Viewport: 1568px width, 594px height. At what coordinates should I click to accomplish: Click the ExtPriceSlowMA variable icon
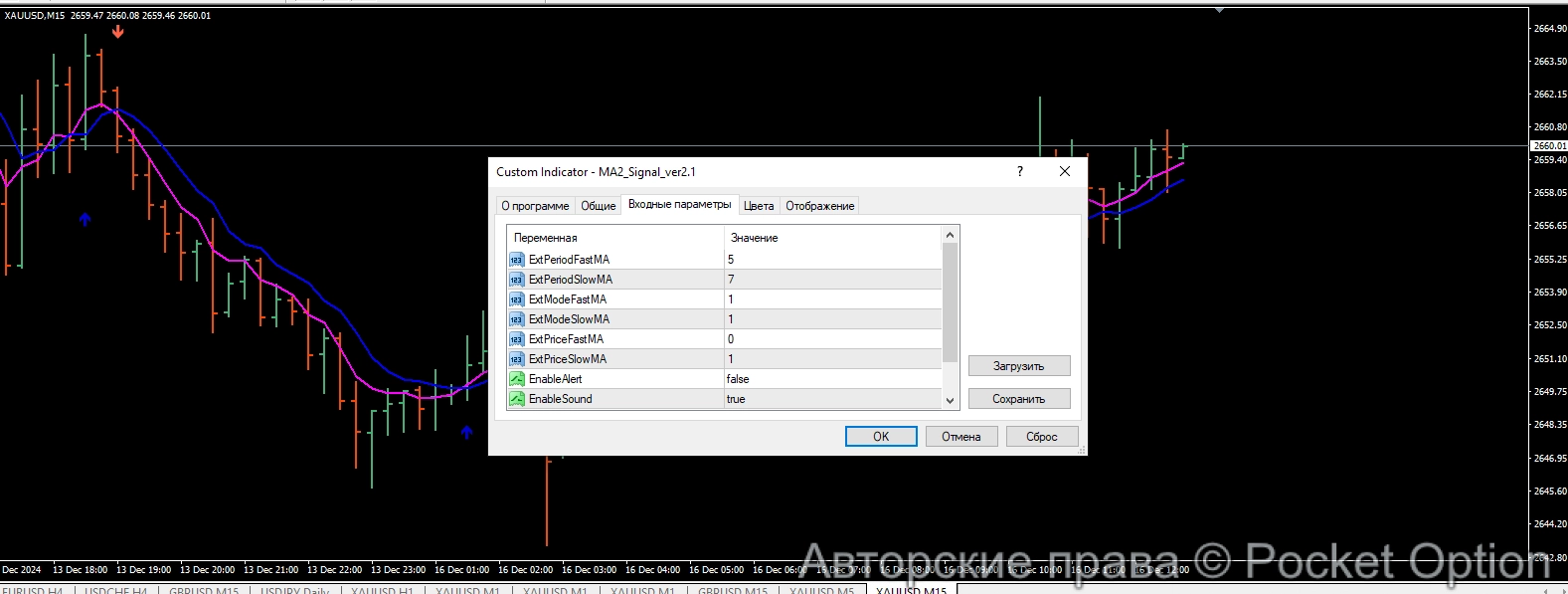tap(517, 359)
